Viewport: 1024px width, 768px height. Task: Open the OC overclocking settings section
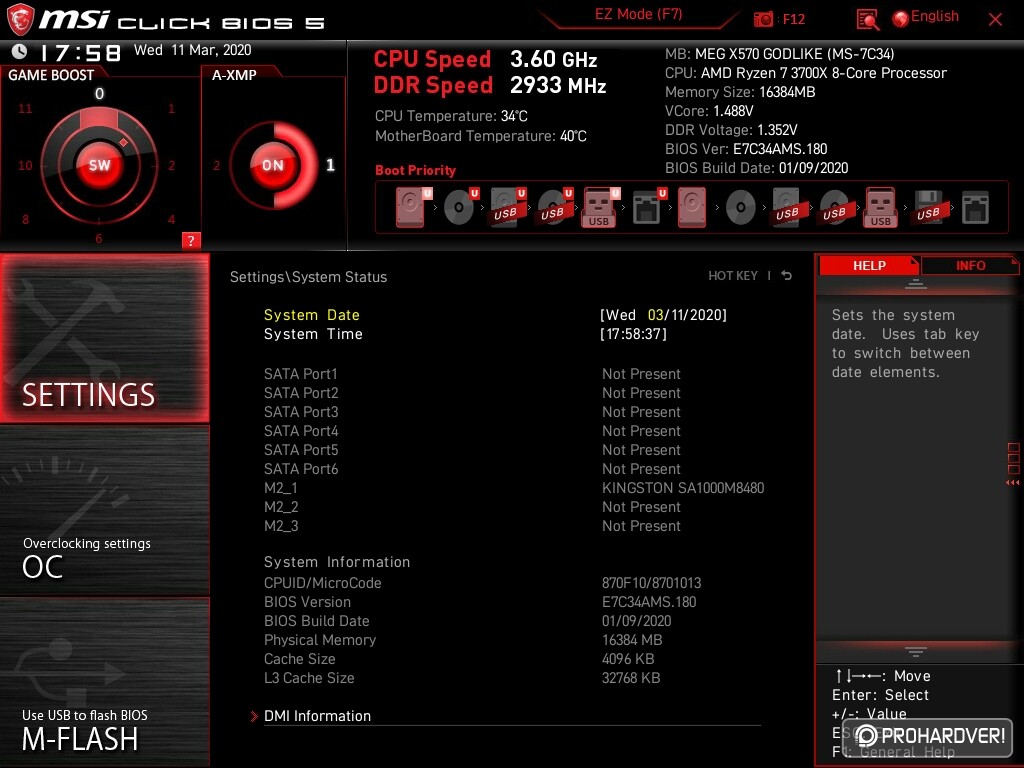pyautogui.click(x=104, y=511)
